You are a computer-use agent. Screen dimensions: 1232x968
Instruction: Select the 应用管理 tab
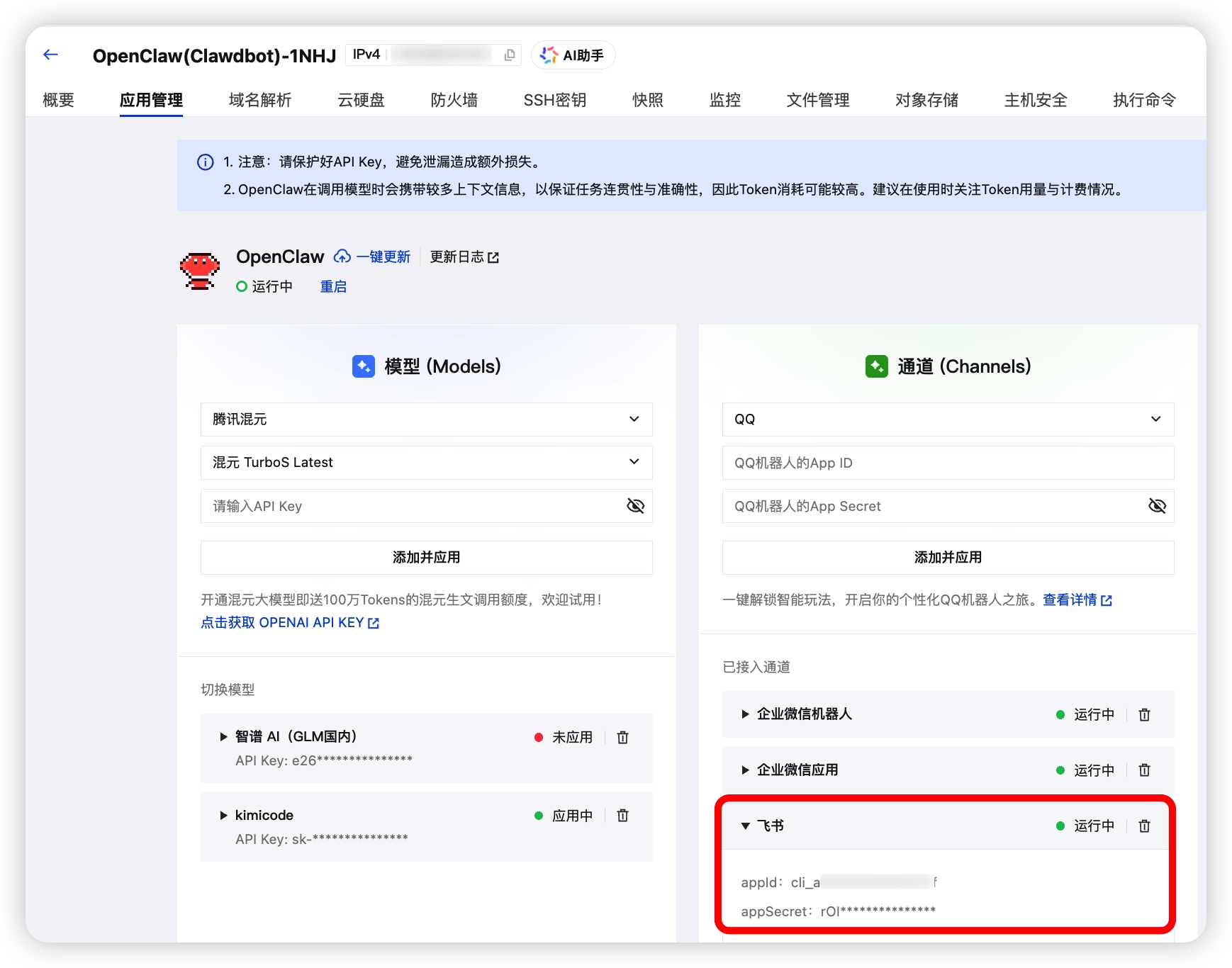click(151, 100)
